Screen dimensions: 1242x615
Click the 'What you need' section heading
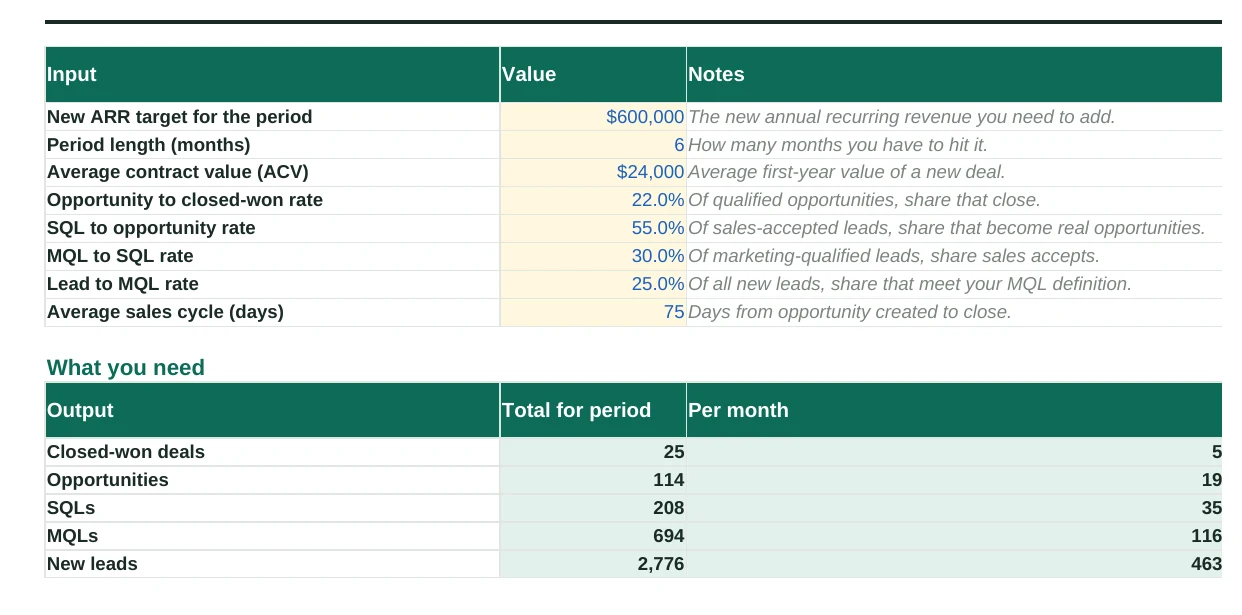tap(126, 368)
